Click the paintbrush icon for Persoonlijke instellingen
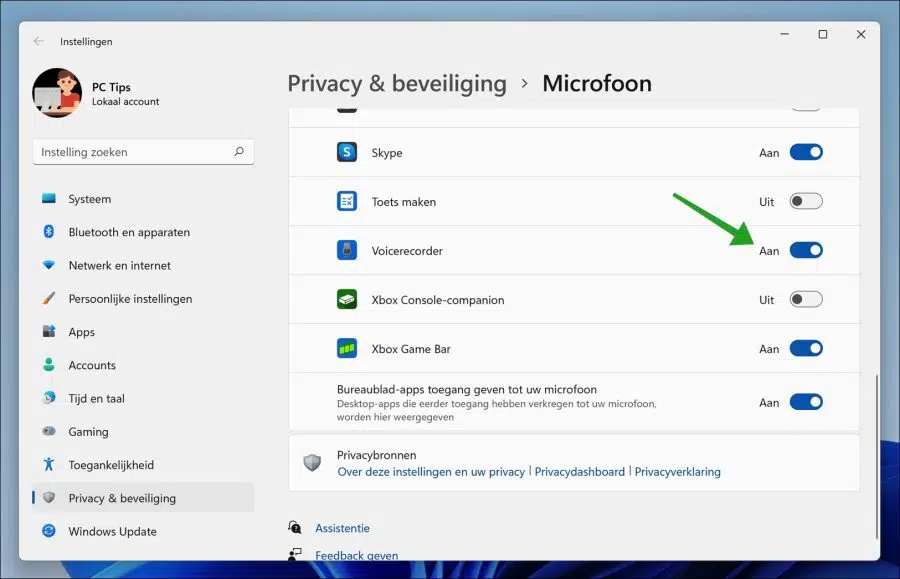The height and width of the screenshot is (579, 900). pyautogui.click(x=49, y=298)
